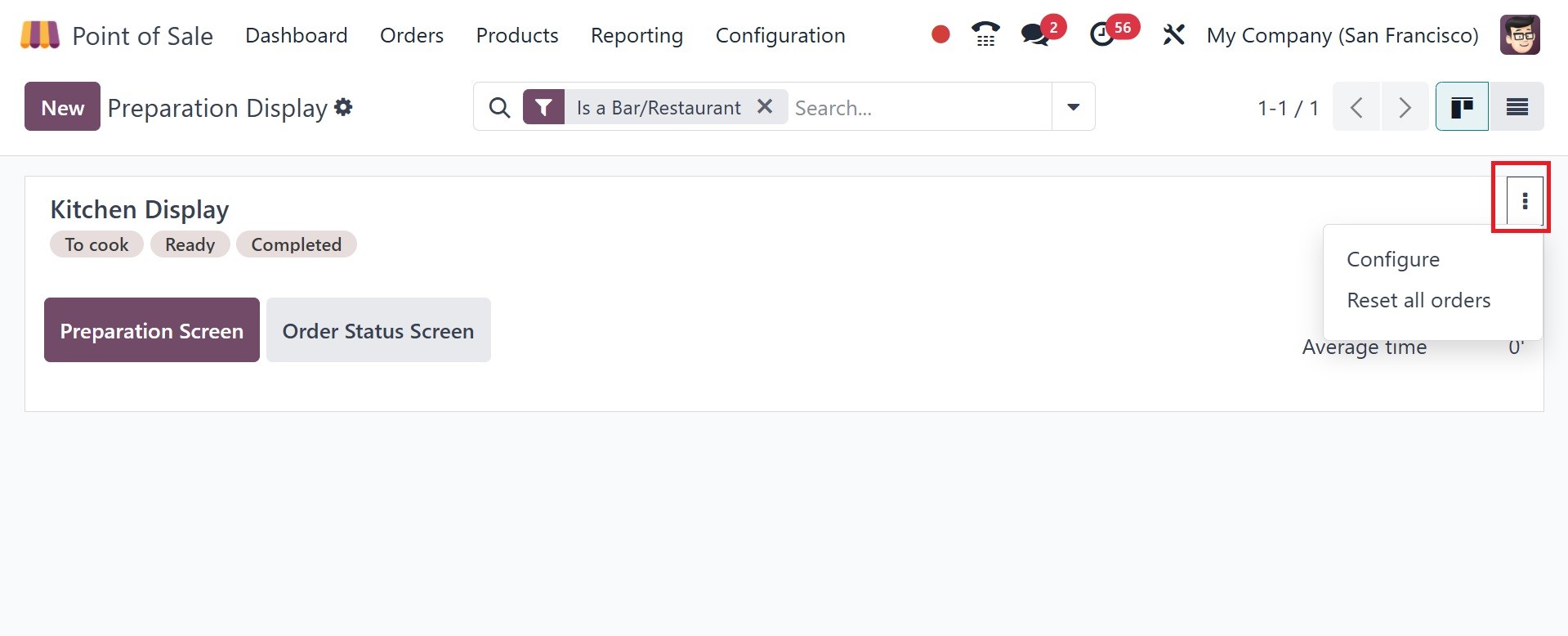Screen dimensions: 1568x636
Task: Open the Order Status Screen
Action: [x=378, y=330]
